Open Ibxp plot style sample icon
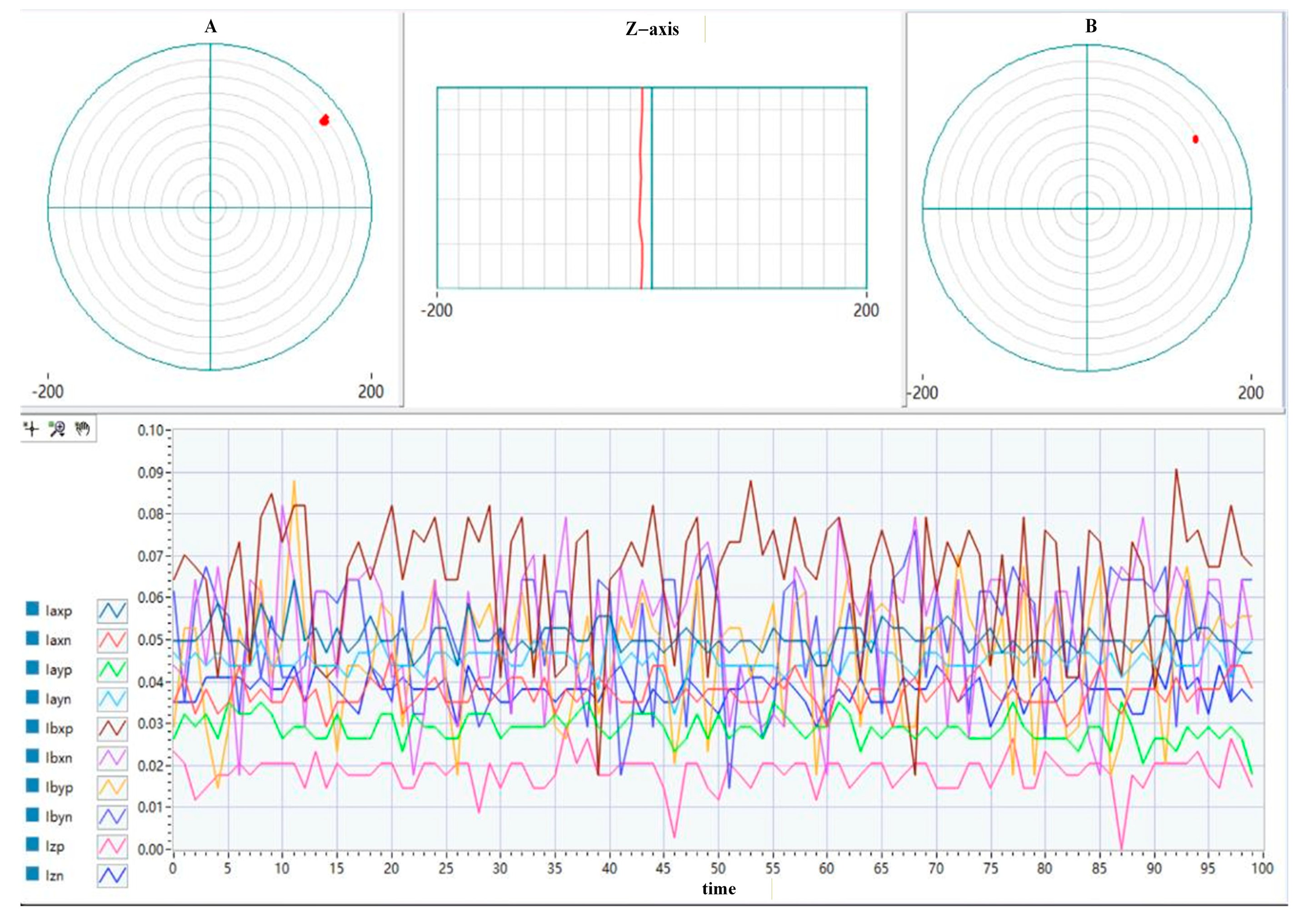Image resolution: width=1299 pixels, height=924 pixels. [x=112, y=728]
